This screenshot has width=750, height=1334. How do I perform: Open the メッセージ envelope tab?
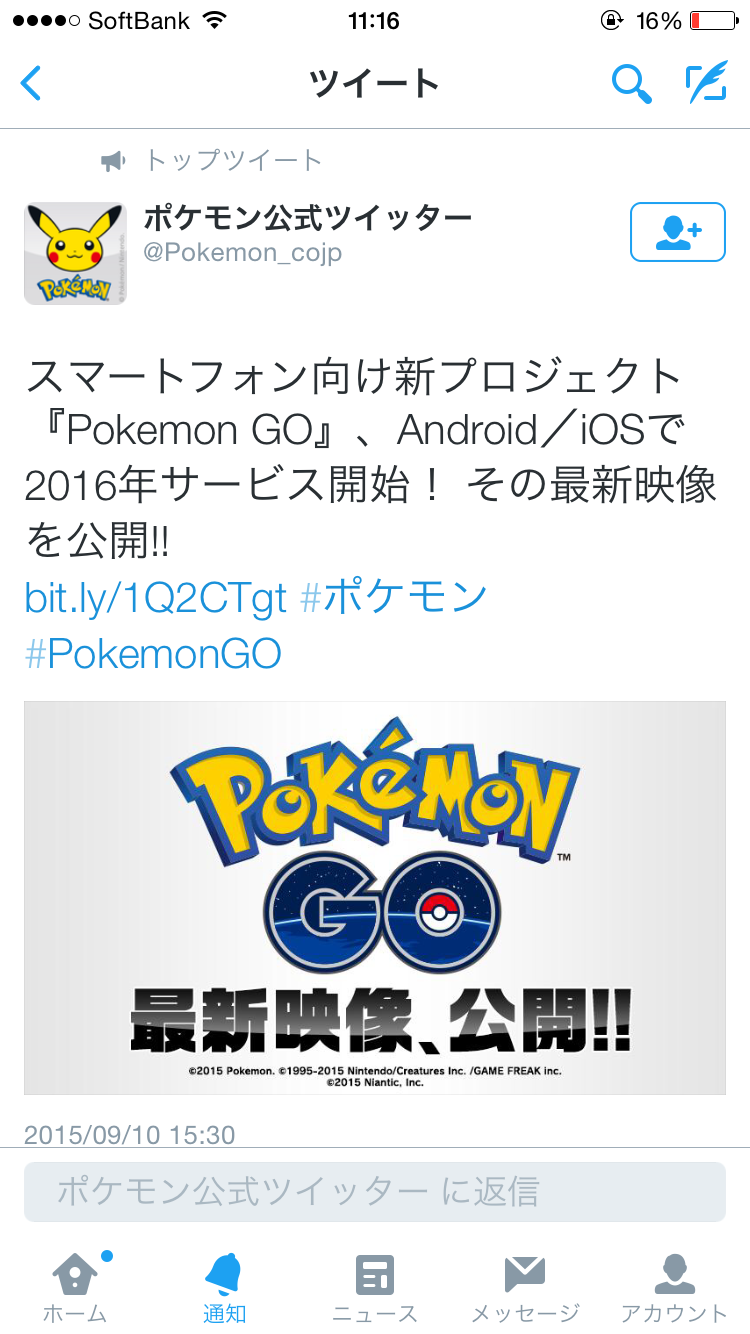point(525,1286)
